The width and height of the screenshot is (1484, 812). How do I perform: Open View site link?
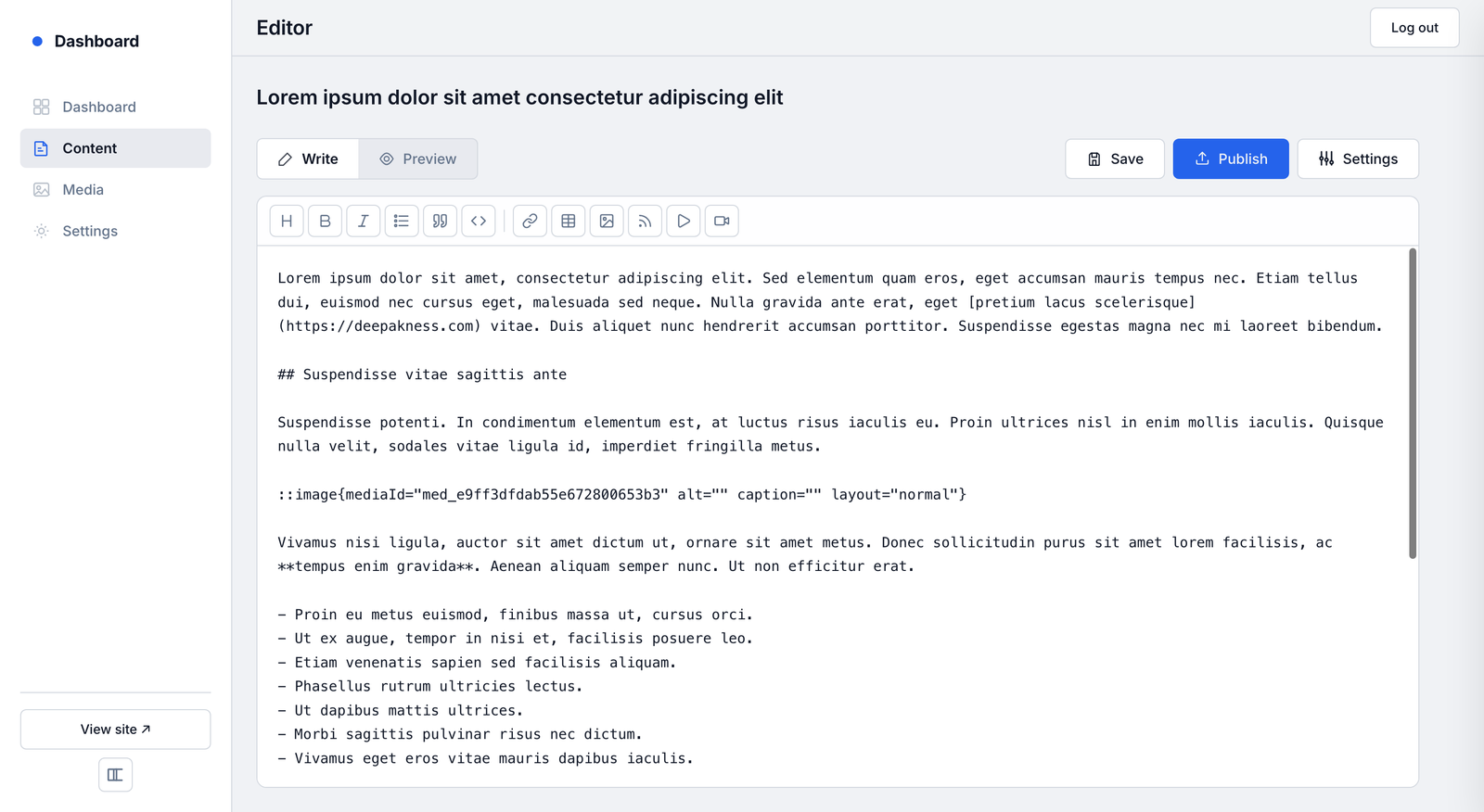115,730
